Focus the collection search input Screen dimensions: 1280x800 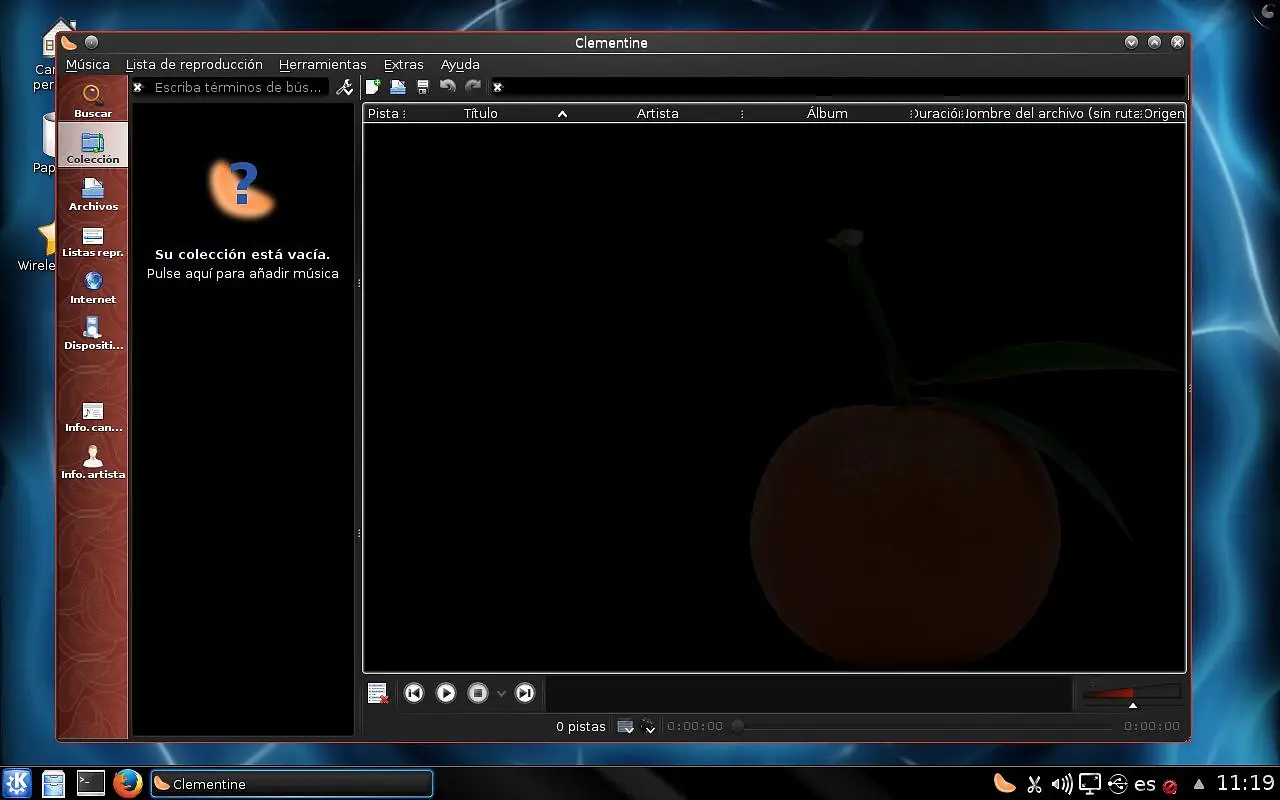point(240,87)
